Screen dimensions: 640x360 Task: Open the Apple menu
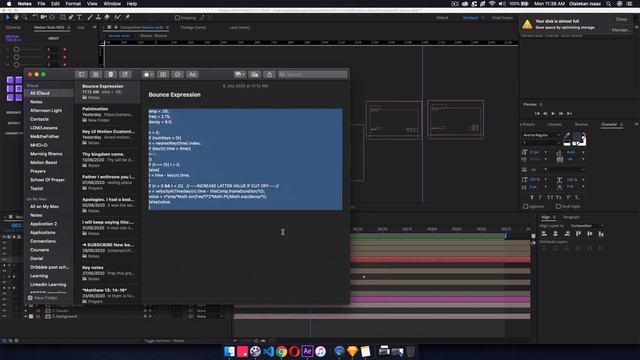coord(9,4)
